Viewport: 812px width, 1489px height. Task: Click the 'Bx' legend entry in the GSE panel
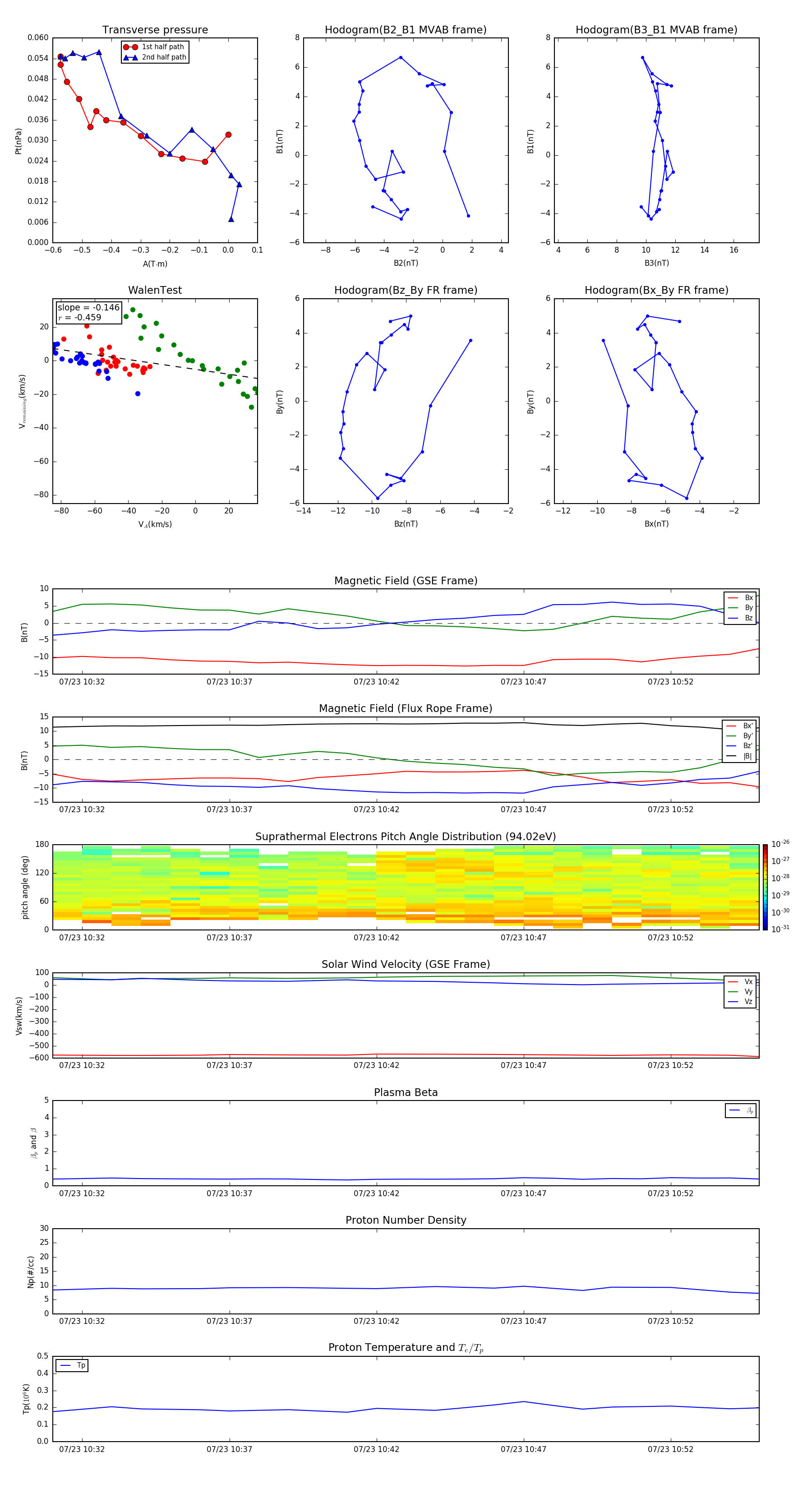click(740, 598)
